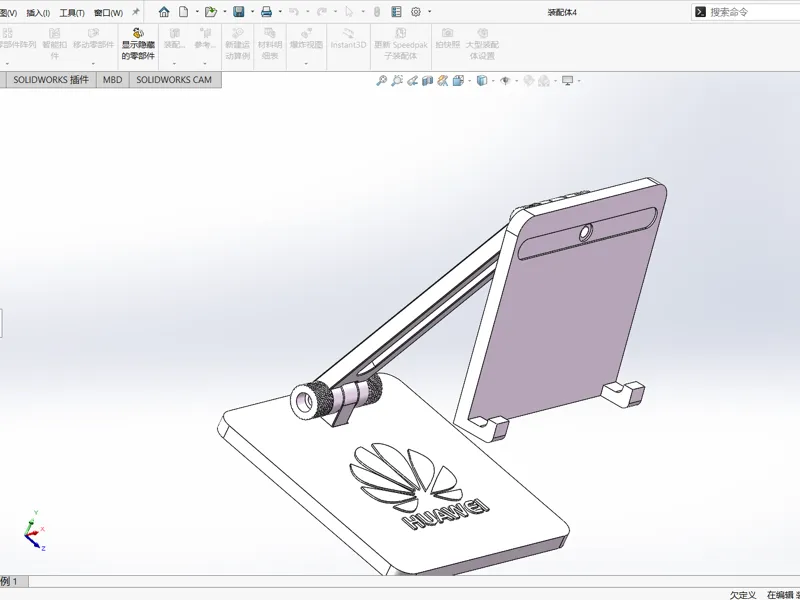Expand dropdown arrow next to New icon

pos(197,12)
